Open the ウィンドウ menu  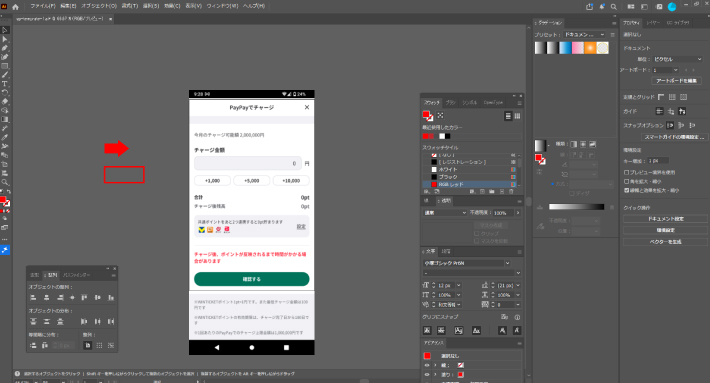pos(222,6)
